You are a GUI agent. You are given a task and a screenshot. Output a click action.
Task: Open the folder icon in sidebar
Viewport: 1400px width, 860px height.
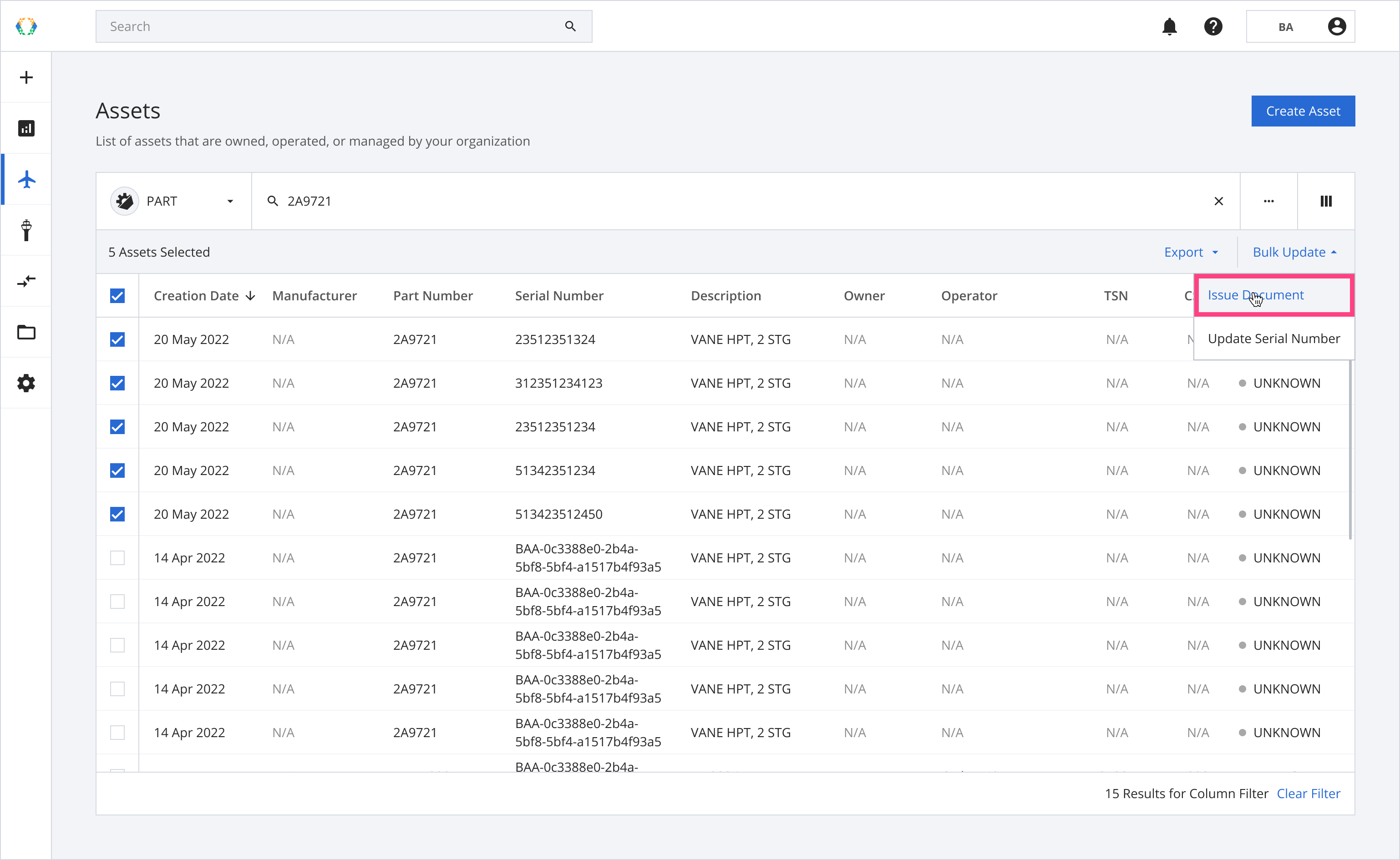click(26, 332)
